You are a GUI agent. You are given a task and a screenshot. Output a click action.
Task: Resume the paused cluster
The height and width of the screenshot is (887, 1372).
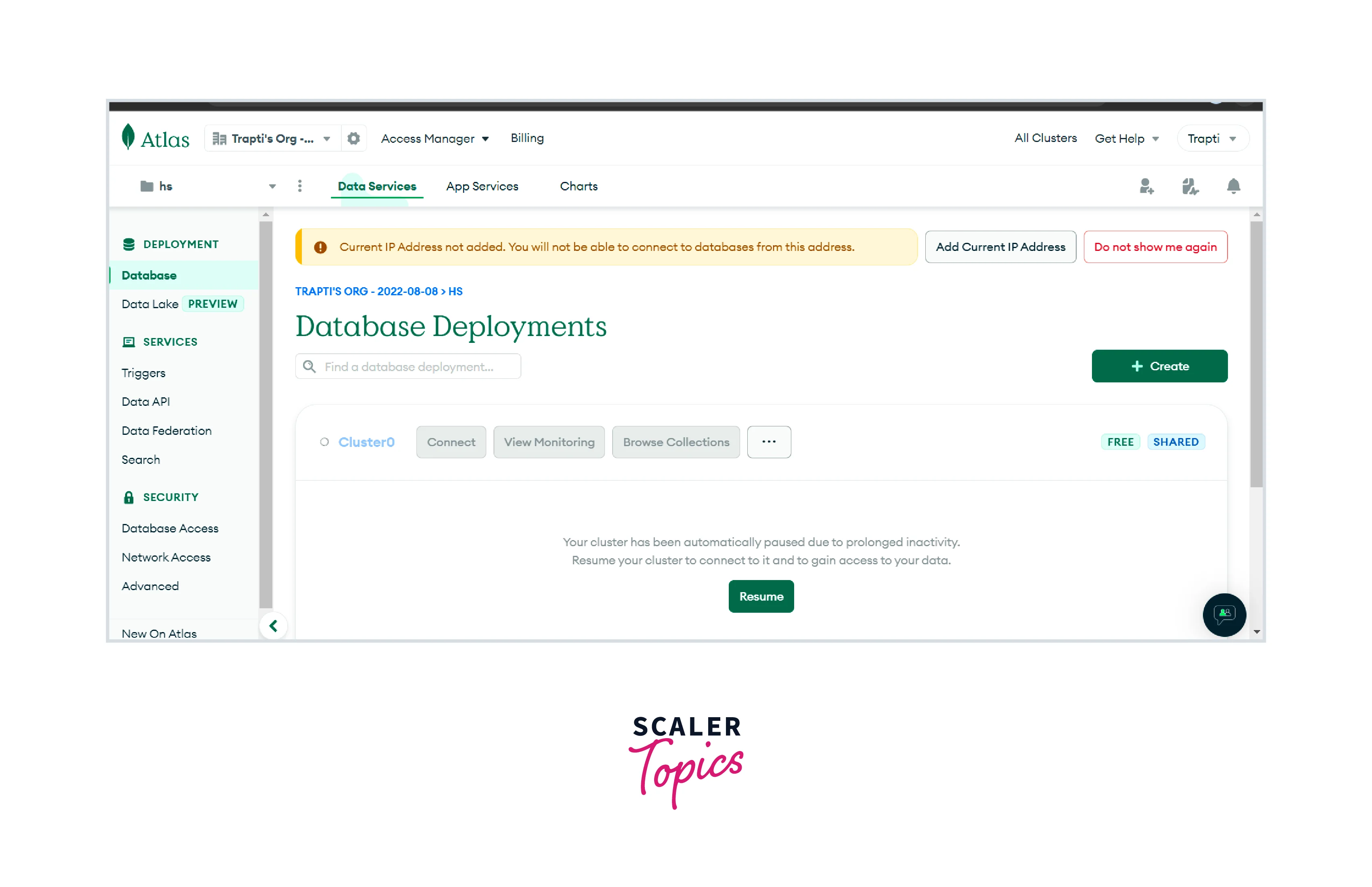pyautogui.click(x=761, y=596)
